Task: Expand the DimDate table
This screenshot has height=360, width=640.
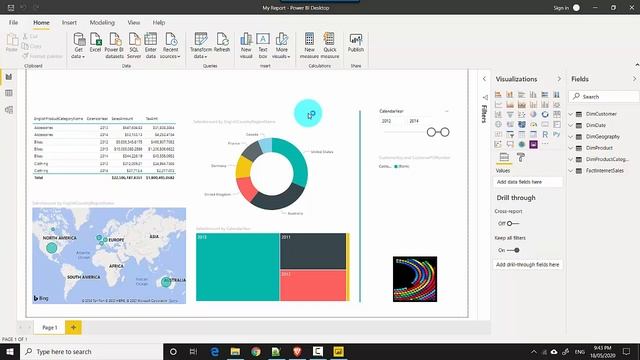Action: click(571, 125)
